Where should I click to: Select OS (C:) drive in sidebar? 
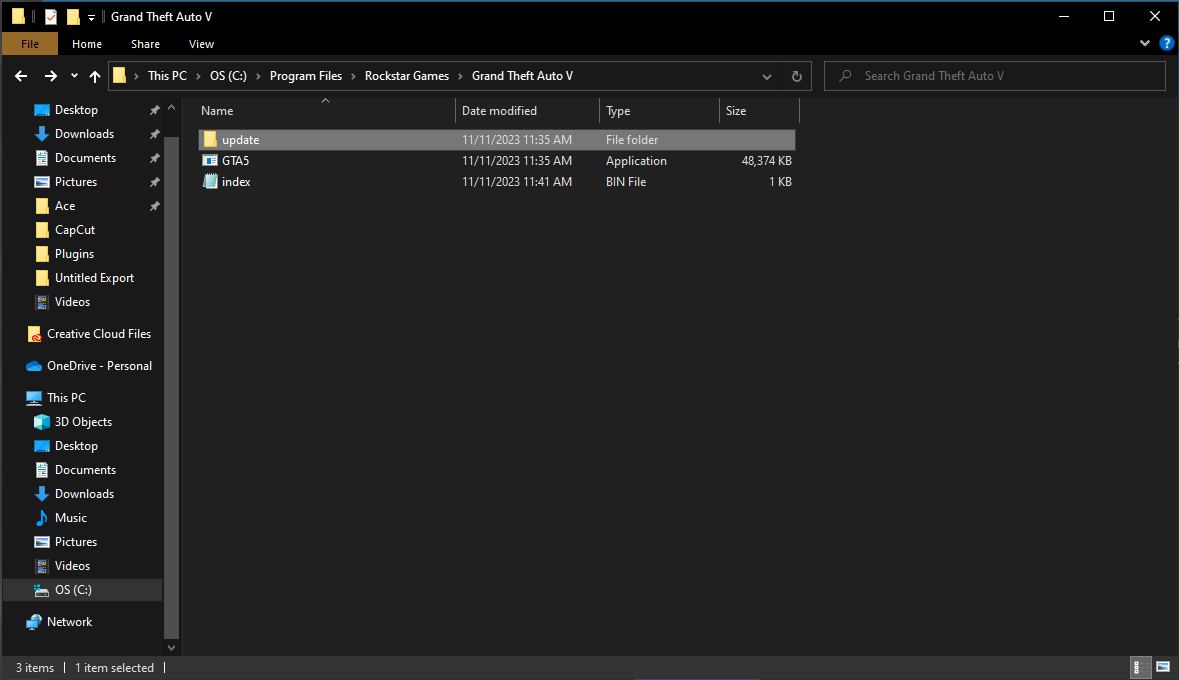tap(73, 590)
